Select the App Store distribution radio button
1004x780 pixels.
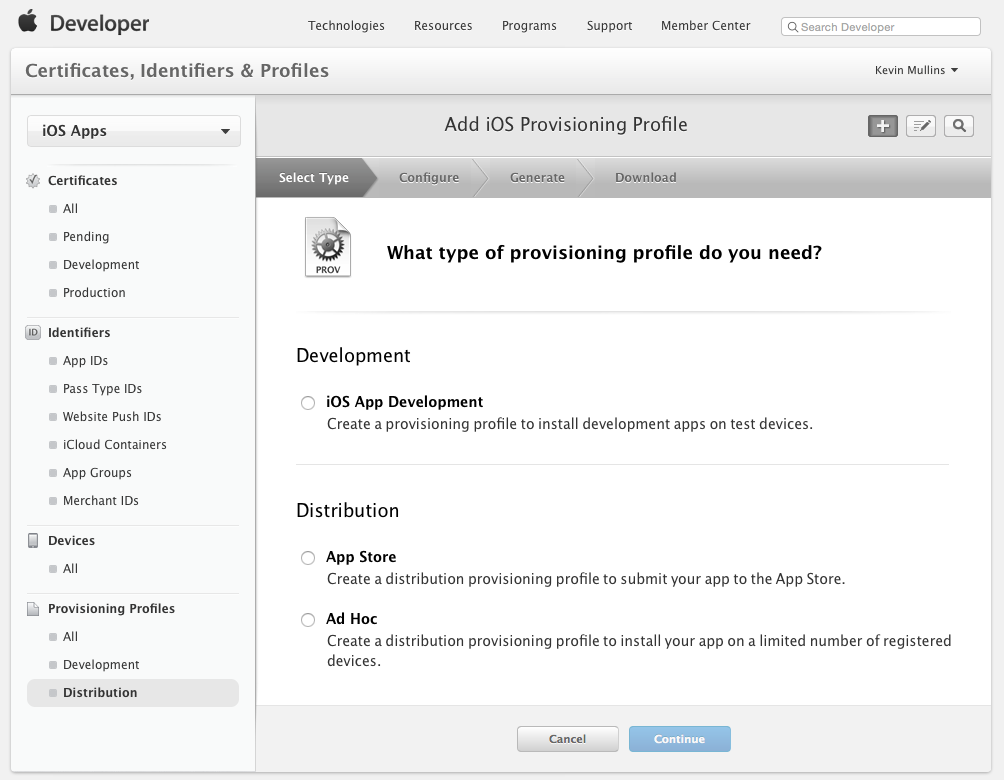308,558
